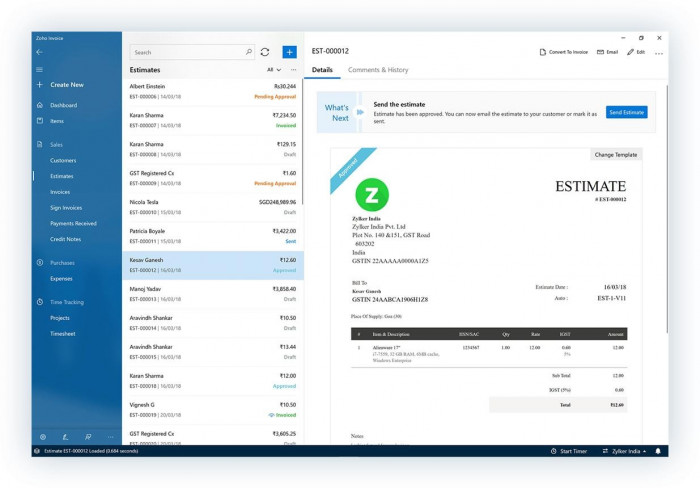Switch to the Details tab
Screen dimensions: 700x488
(322, 70)
